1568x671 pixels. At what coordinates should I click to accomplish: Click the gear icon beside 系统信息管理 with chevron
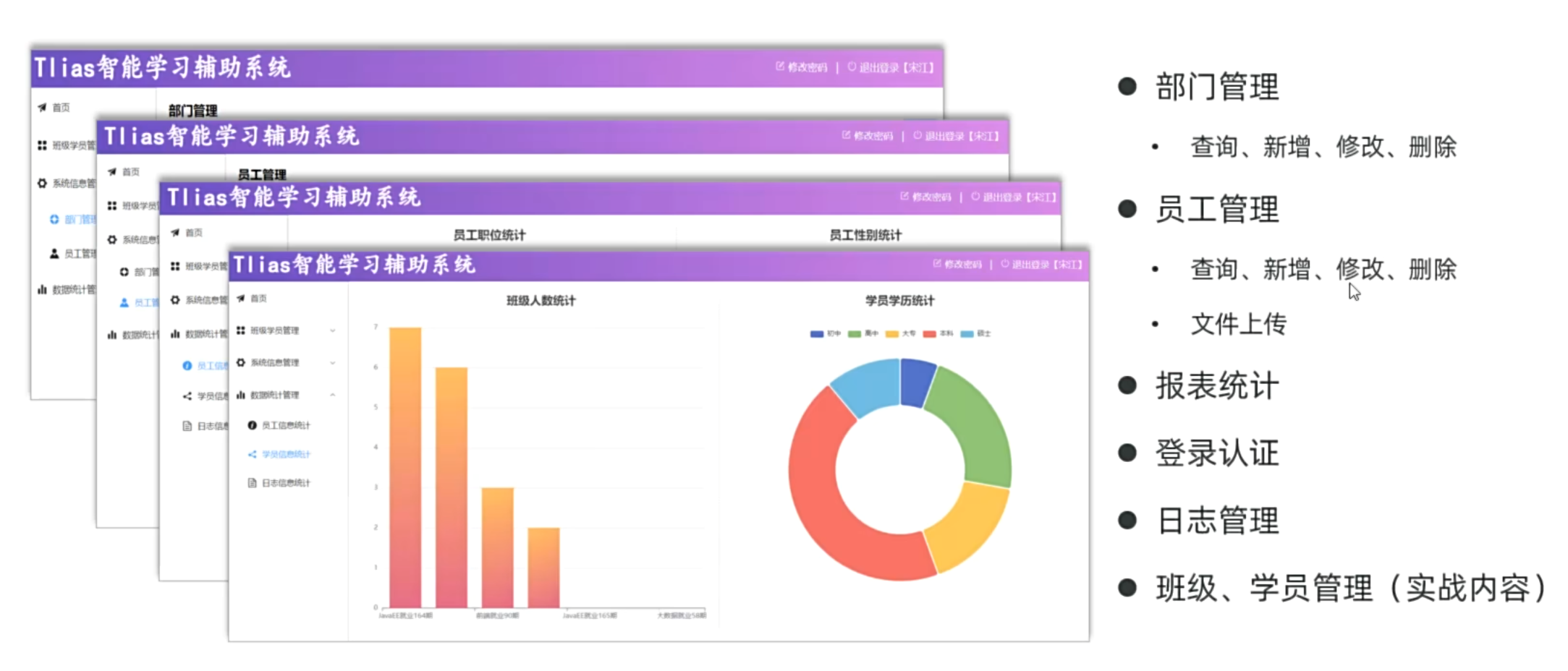241,362
